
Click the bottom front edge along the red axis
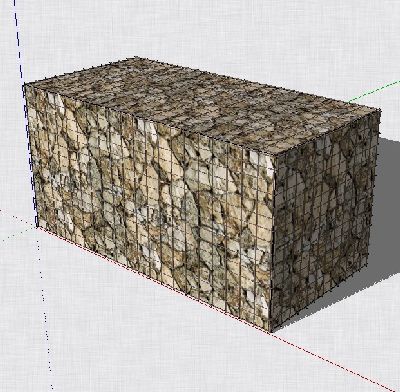tap(153, 279)
